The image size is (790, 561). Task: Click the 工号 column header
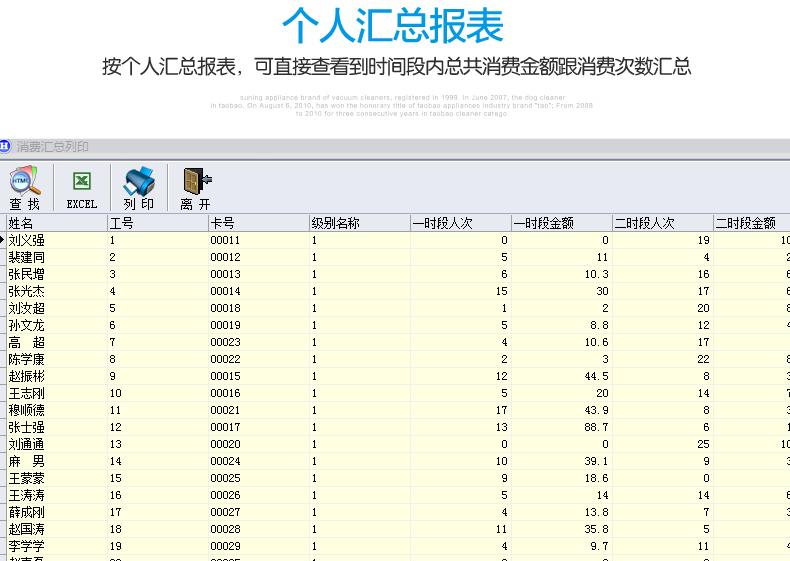[x=156, y=223]
